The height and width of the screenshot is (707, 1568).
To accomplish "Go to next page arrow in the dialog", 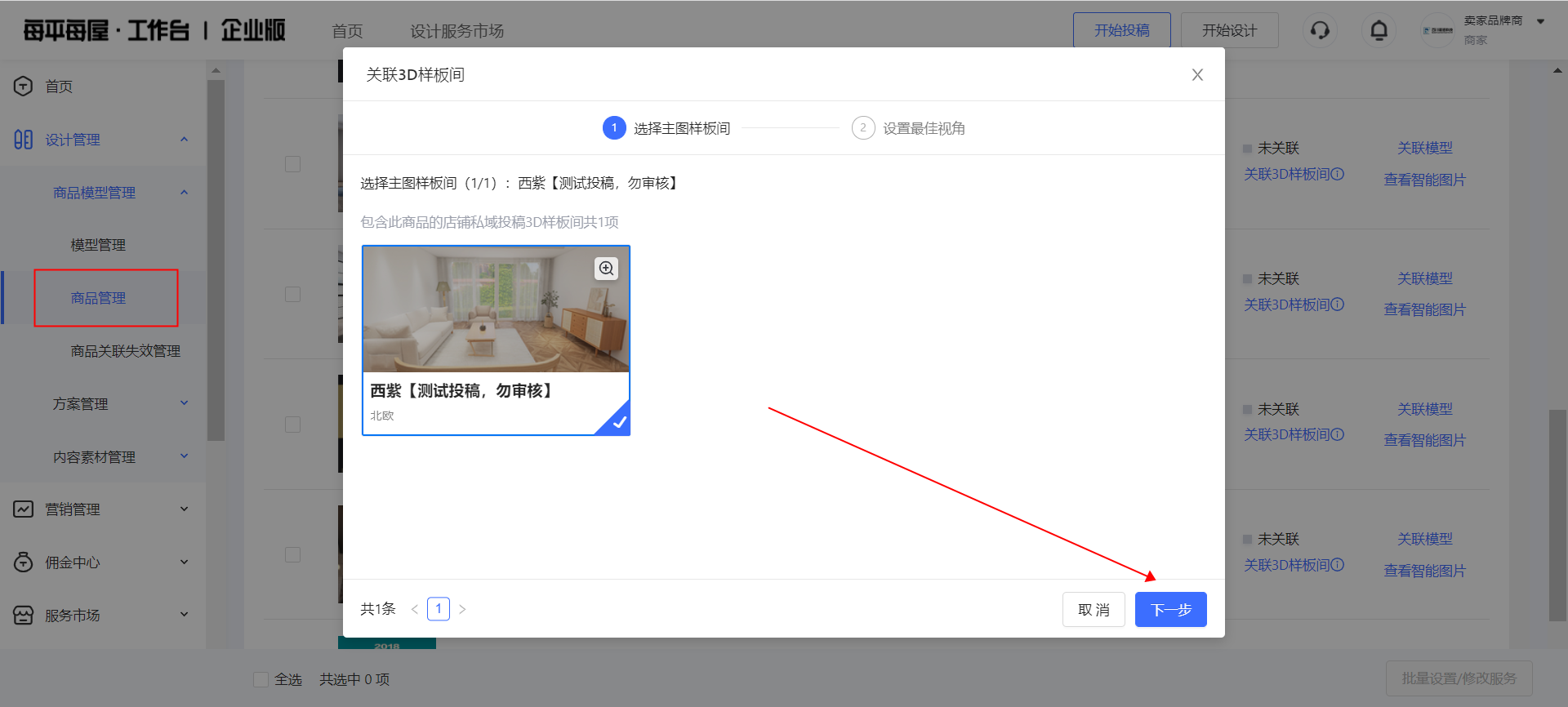I will point(462,609).
